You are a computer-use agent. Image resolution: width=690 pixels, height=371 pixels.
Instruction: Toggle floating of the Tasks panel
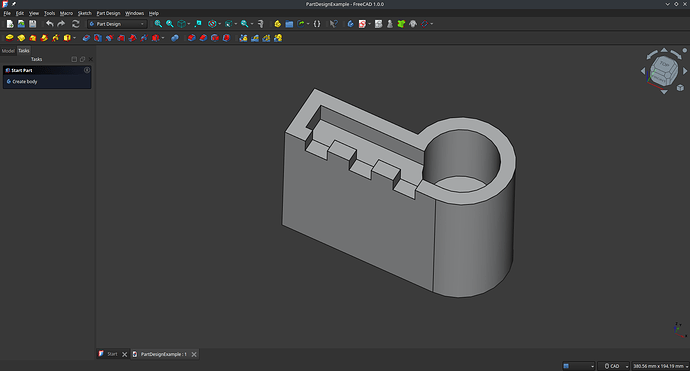point(82,59)
